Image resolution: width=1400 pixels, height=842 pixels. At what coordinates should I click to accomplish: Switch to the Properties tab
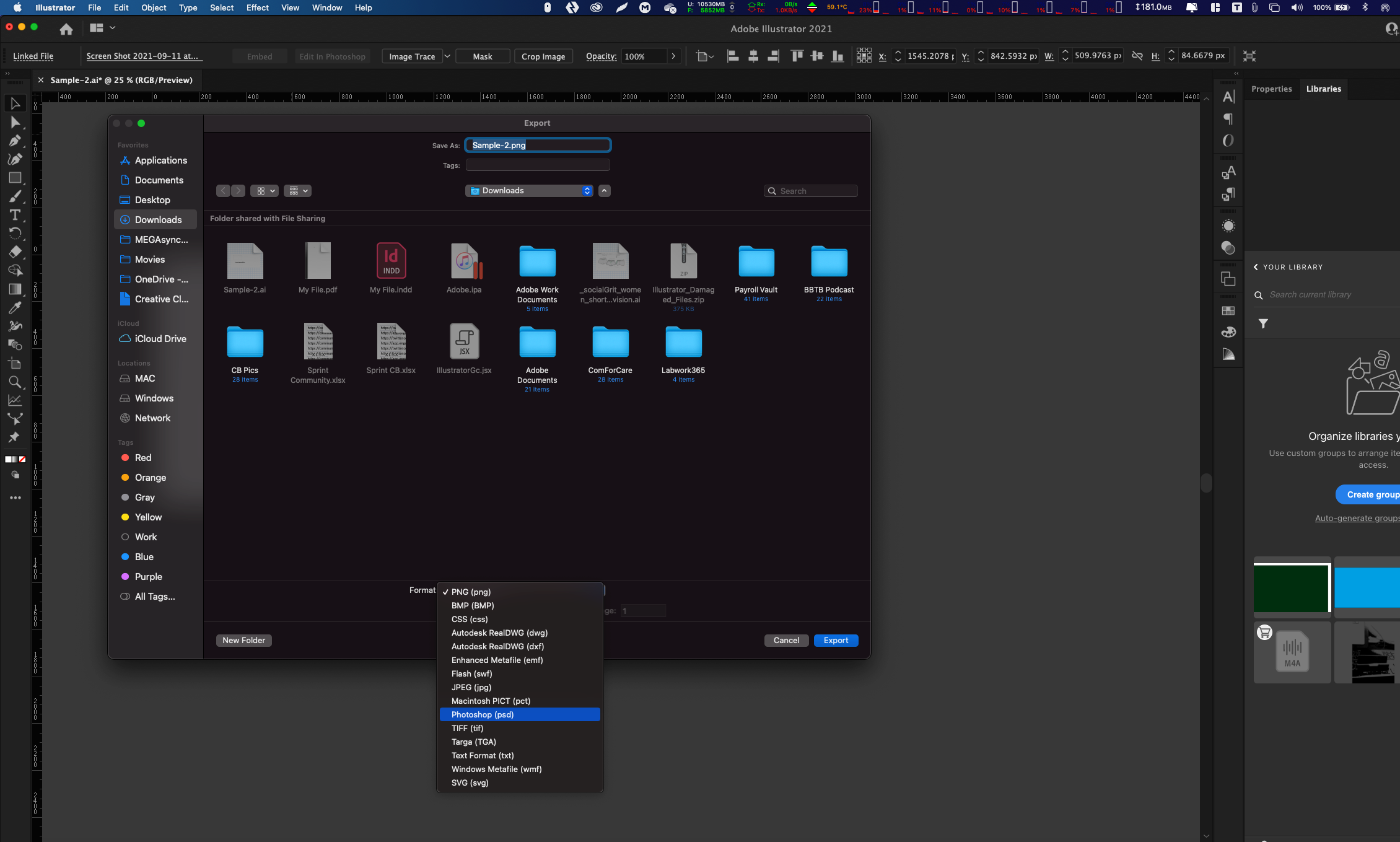coord(1271,89)
